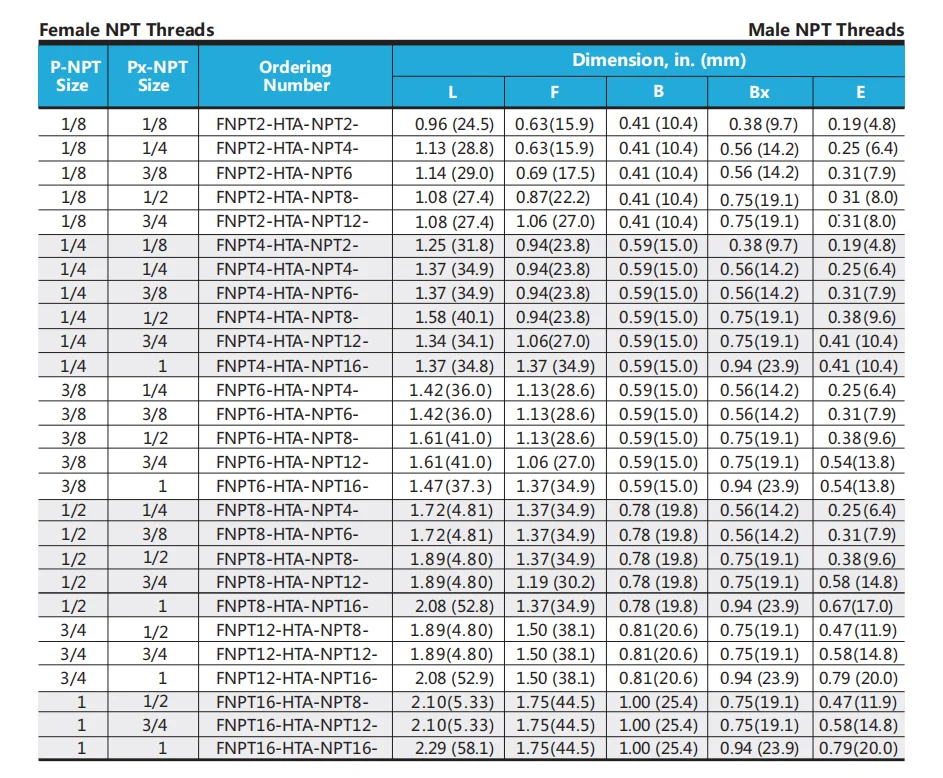Click E value 0.58 (14.8) in FNPT8-HTA-NPT12- row

(858, 583)
